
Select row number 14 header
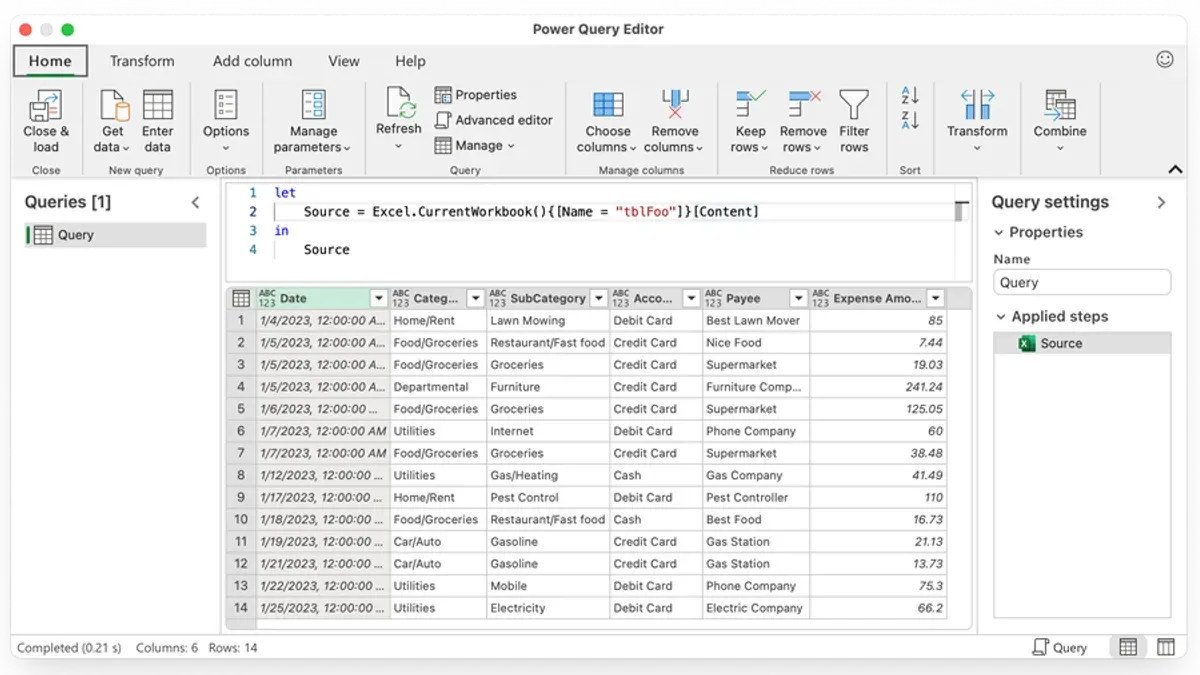240,608
